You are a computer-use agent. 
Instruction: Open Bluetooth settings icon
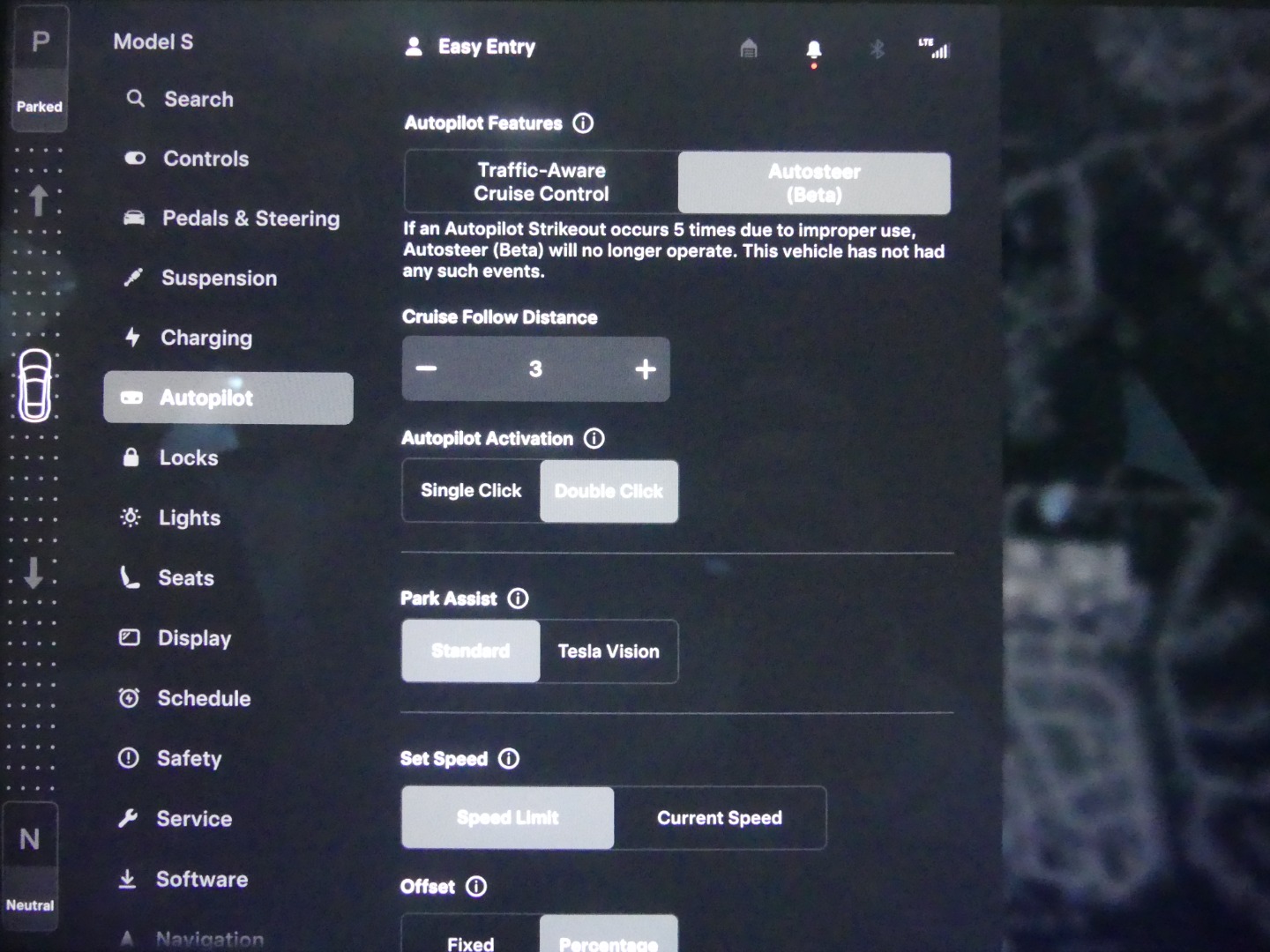pos(877,49)
